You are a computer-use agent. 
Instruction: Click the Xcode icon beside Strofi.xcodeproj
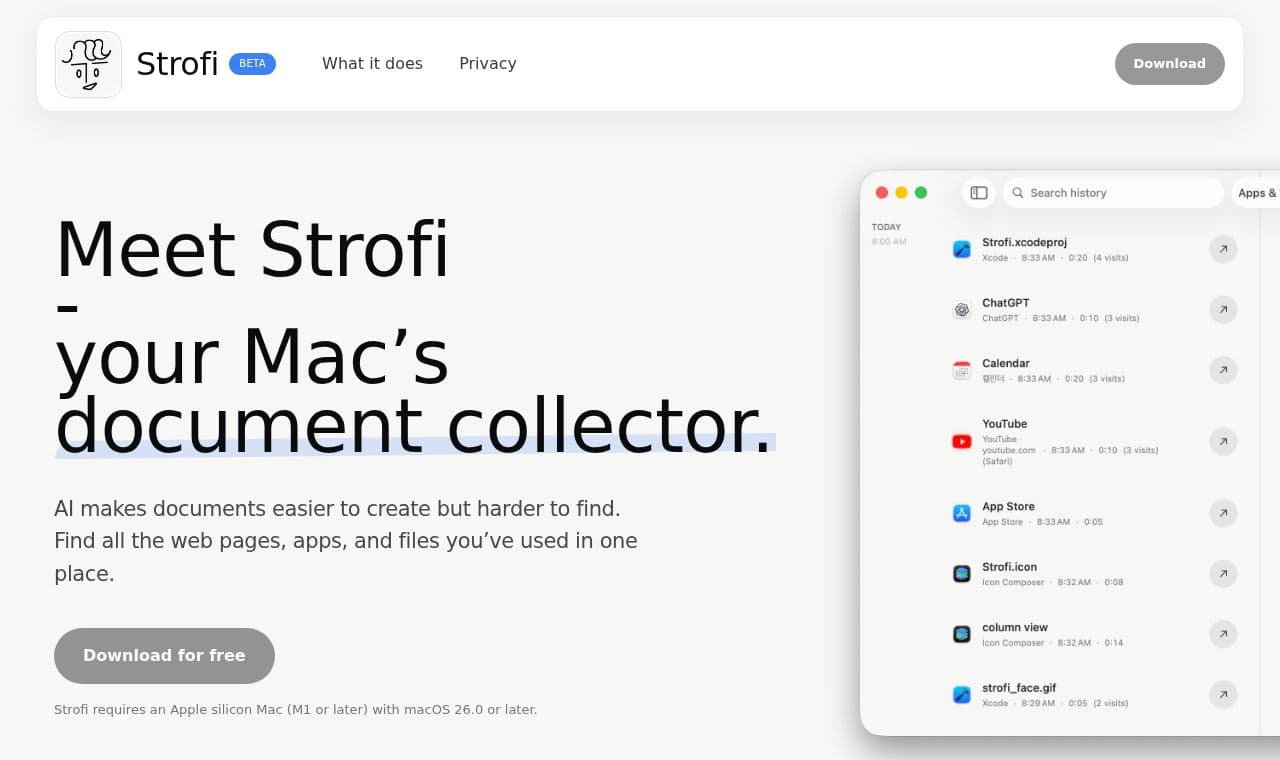tap(962, 249)
